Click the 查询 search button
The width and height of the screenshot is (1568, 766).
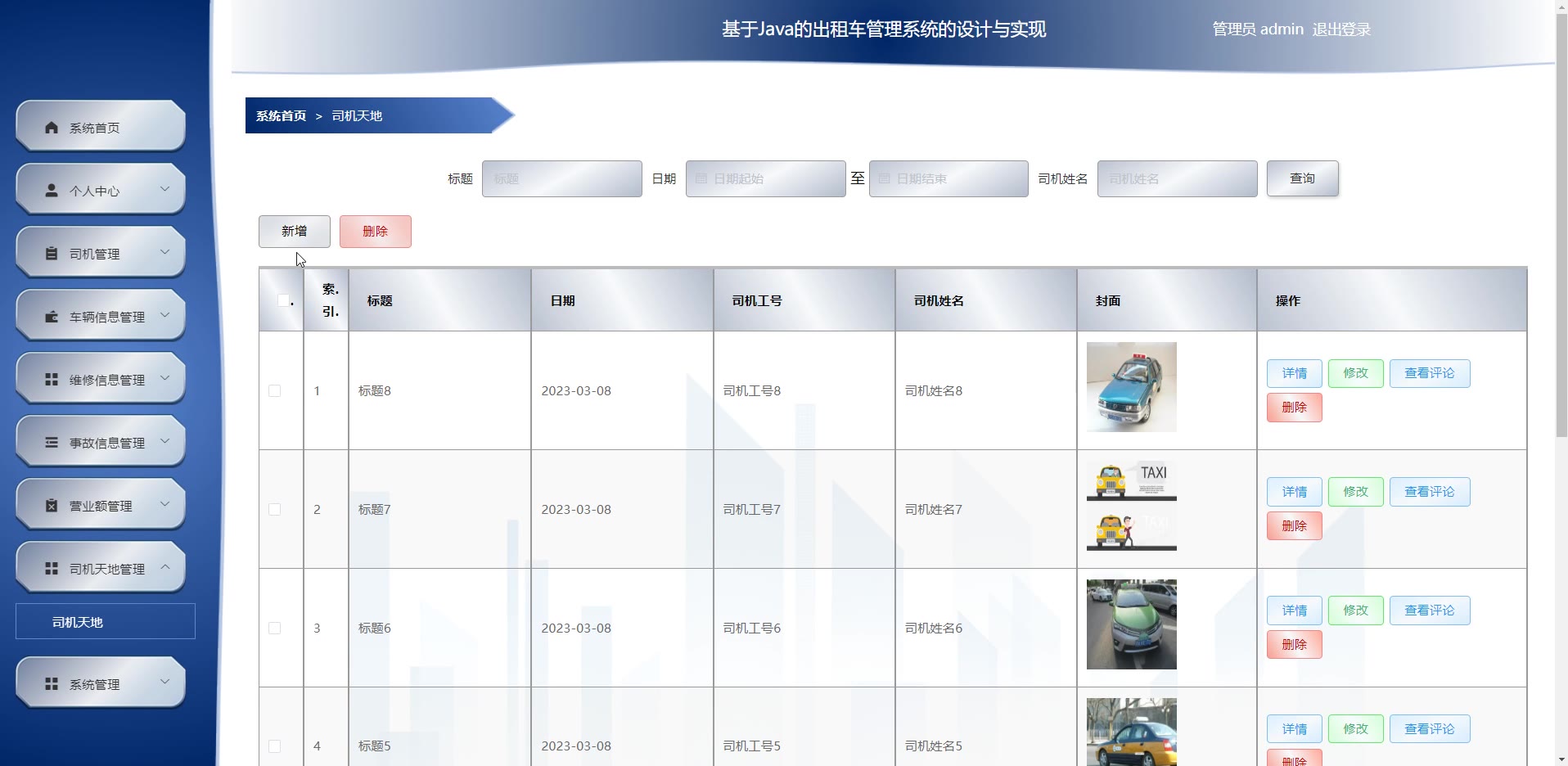[x=1303, y=178]
